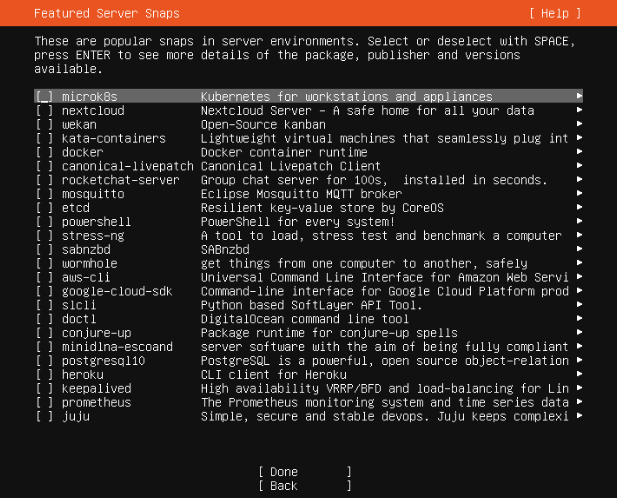This screenshot has width=617, height=498.
Task: Expand canonical-livepatch row arrow
Action: coord(579,165)
